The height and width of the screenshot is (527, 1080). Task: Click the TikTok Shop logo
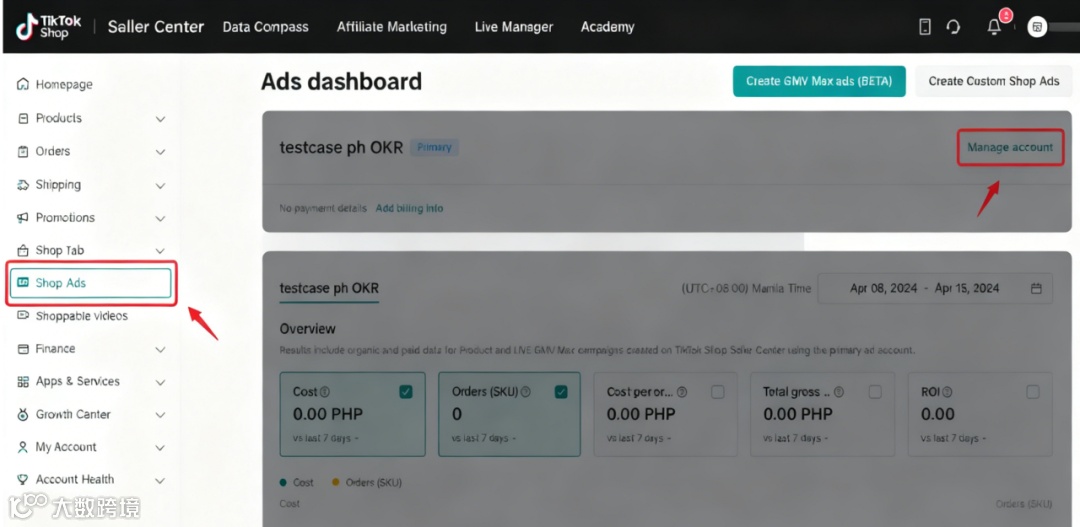49,27
